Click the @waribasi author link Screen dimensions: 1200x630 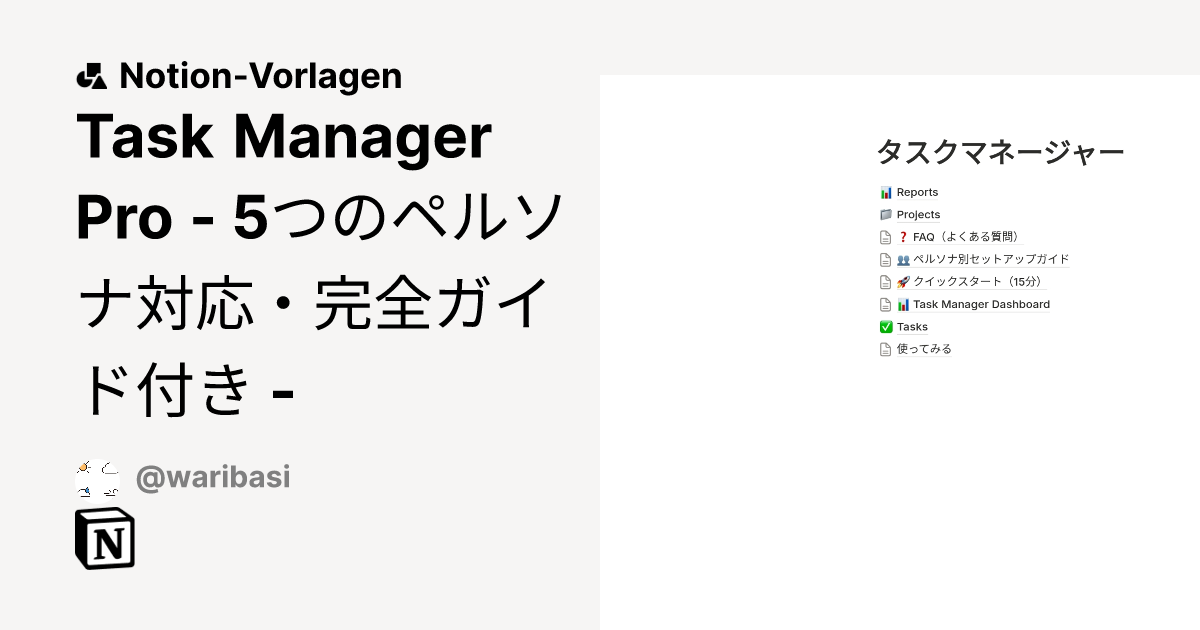pyautogui.click(x=212, y=477)
